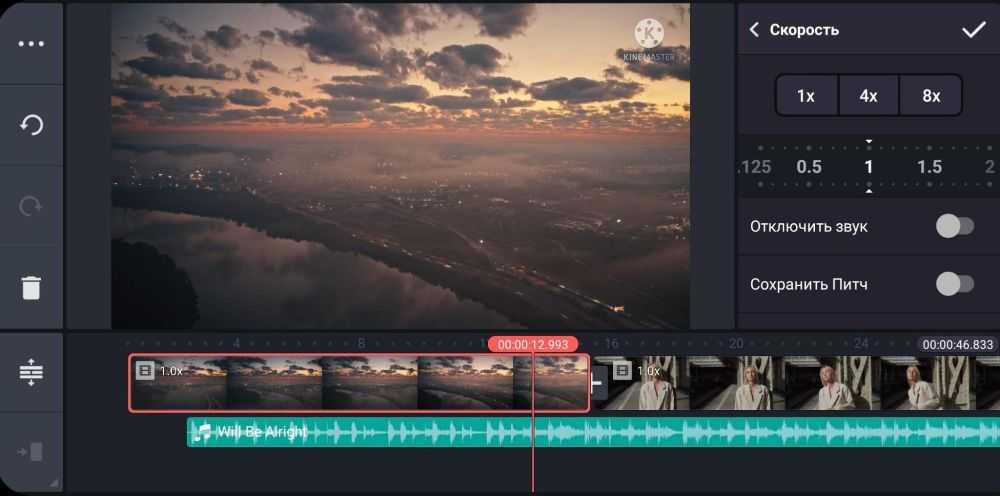Set playback speed to 1x preset

pos(806,96)
